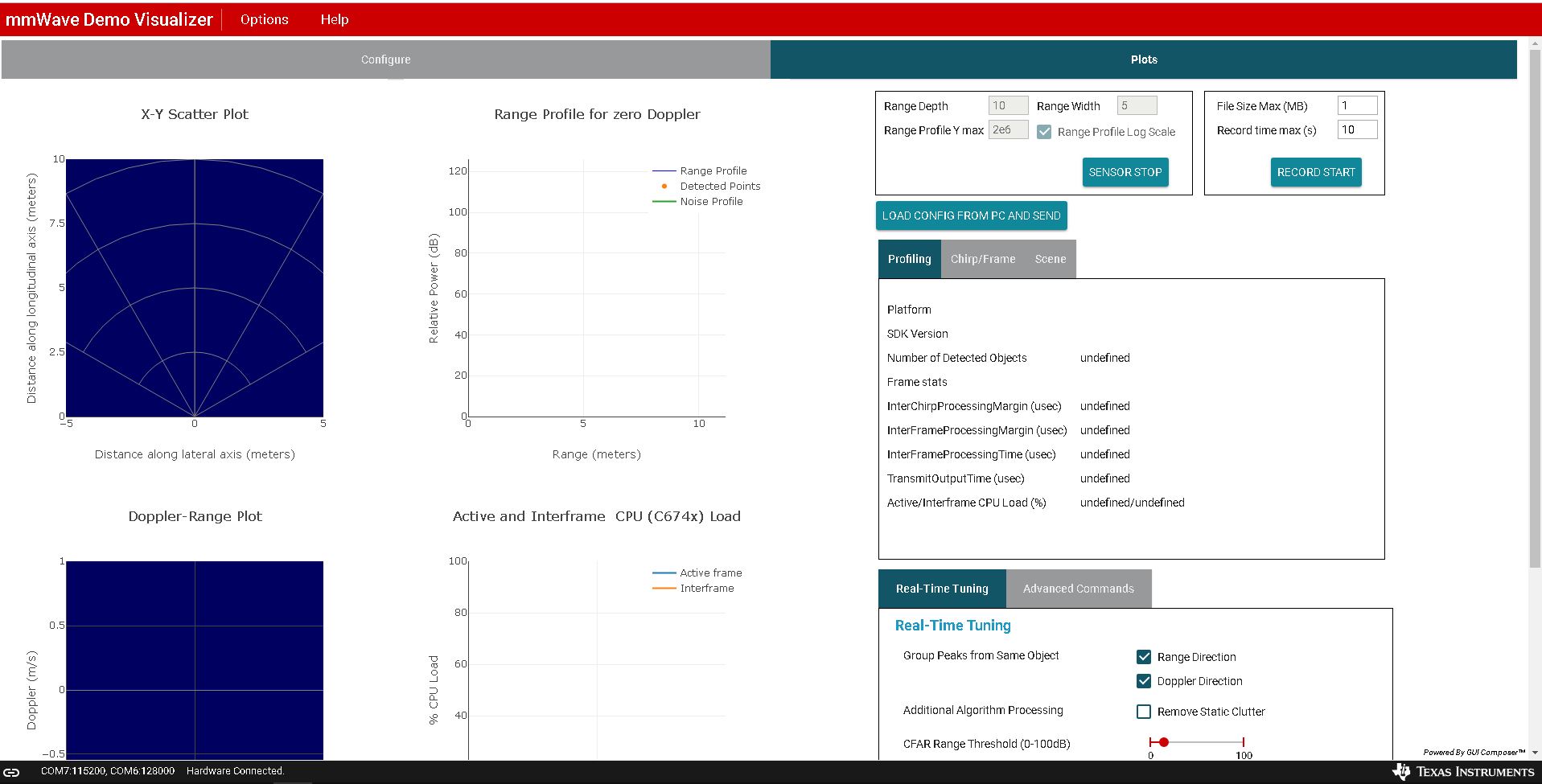The width and height of the screenshot is (1542, 784).
Task: Click InterChirpProcessingMargin (usec) label
Action: click(x=974, y=406)
